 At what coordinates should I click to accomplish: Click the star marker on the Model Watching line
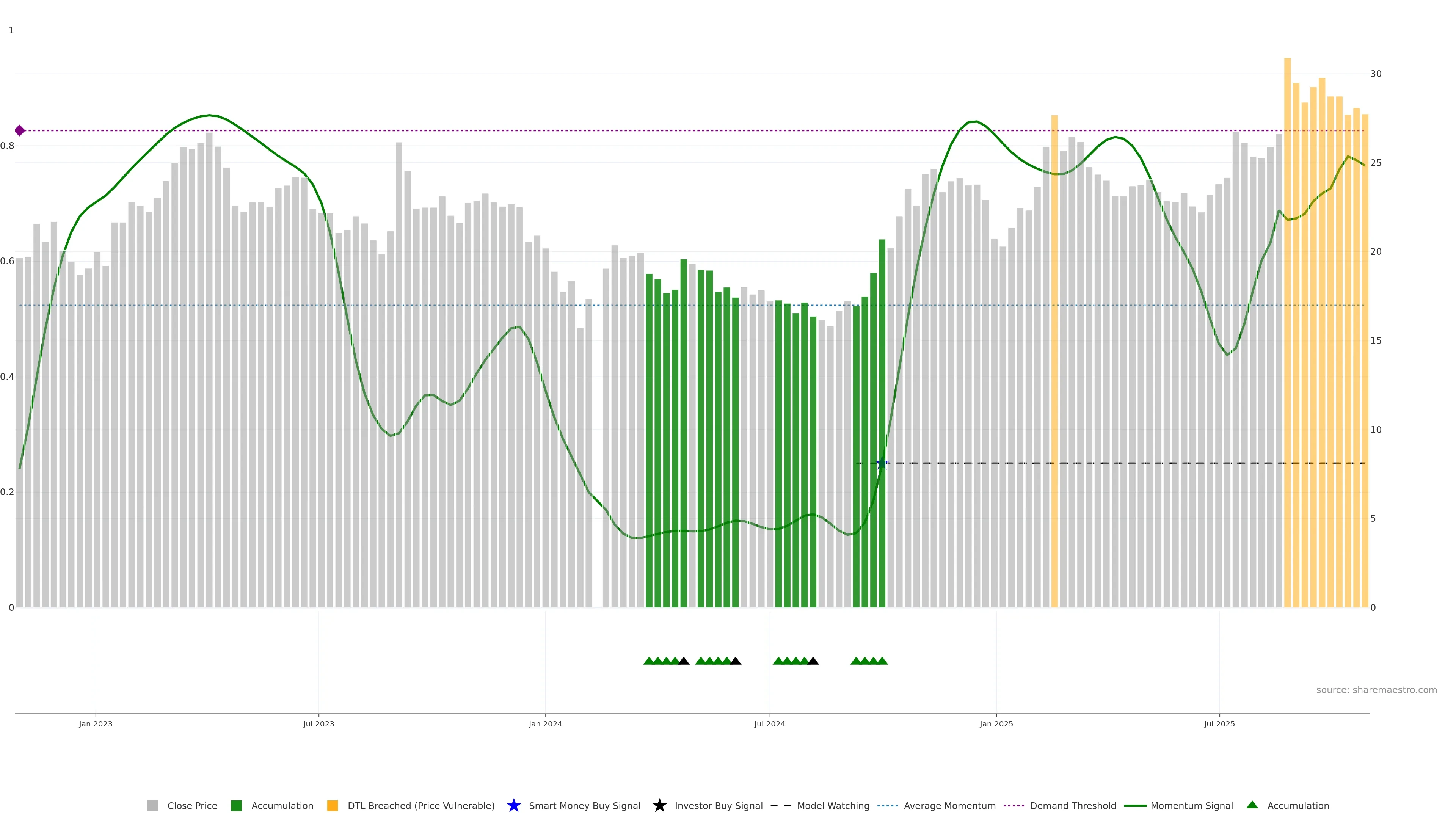(x=882, y=463)
